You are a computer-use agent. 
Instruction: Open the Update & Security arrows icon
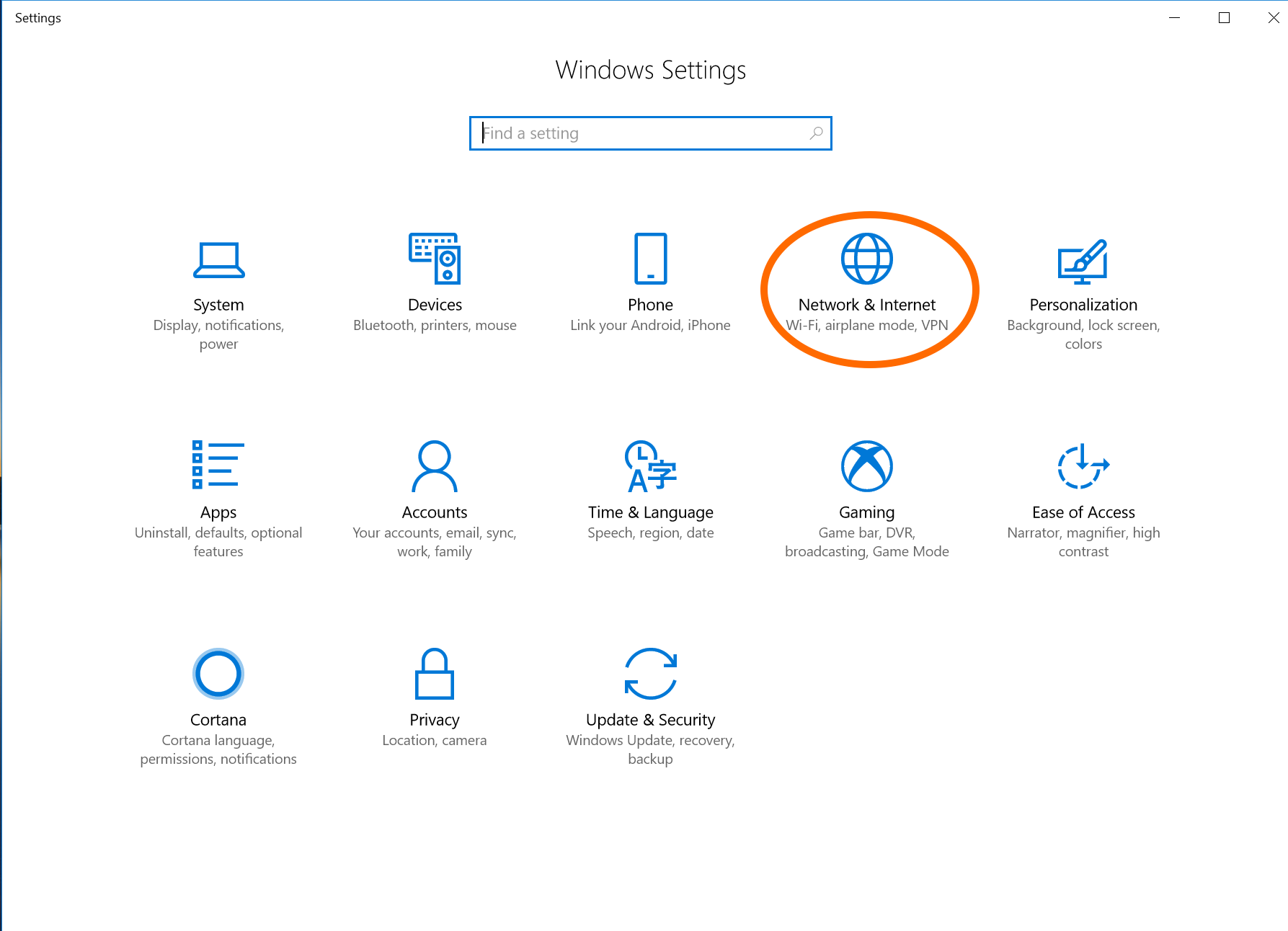coord(650,674)
